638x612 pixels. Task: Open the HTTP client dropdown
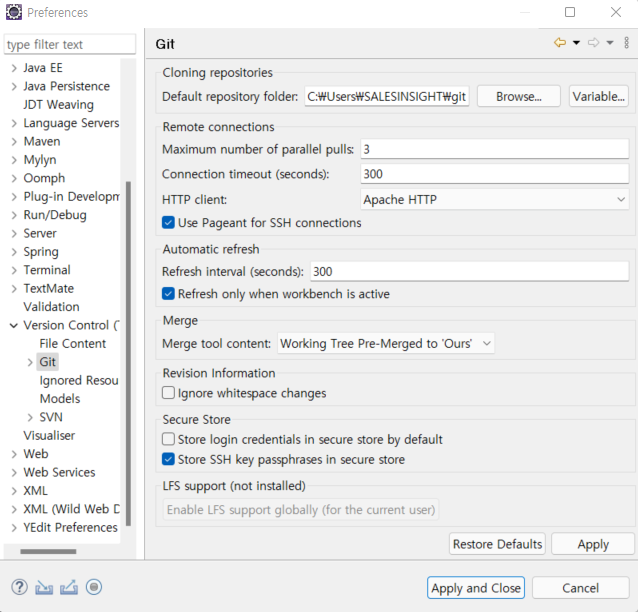(494, 199)
